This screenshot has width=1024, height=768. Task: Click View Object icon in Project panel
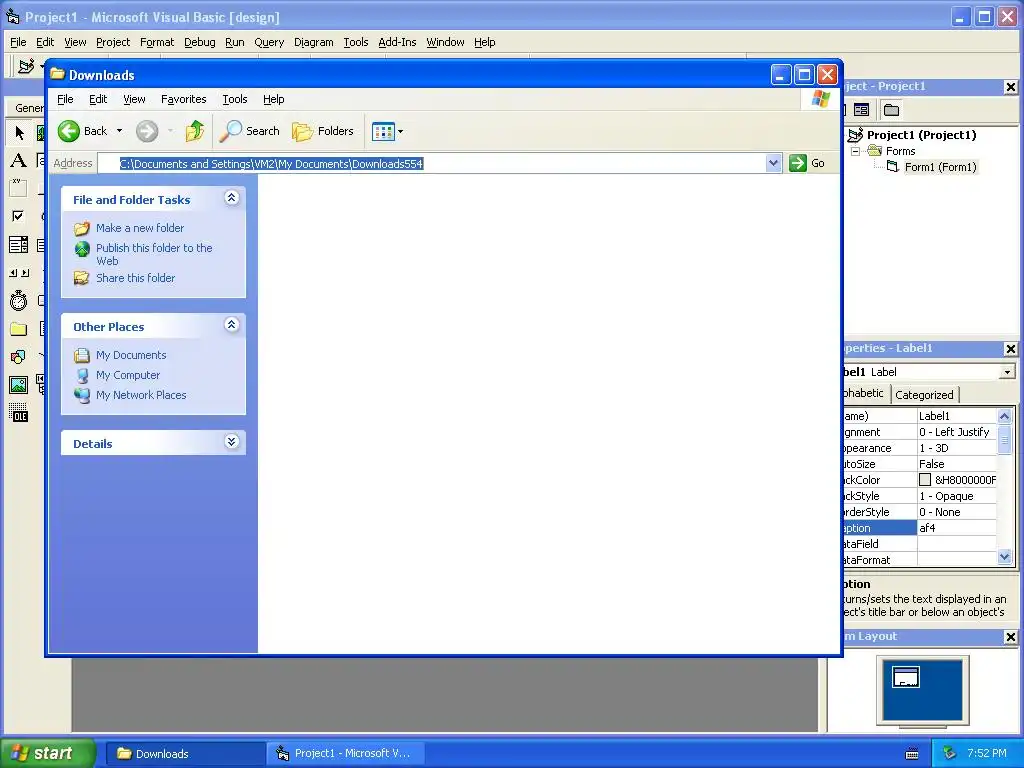coord(861,110)
